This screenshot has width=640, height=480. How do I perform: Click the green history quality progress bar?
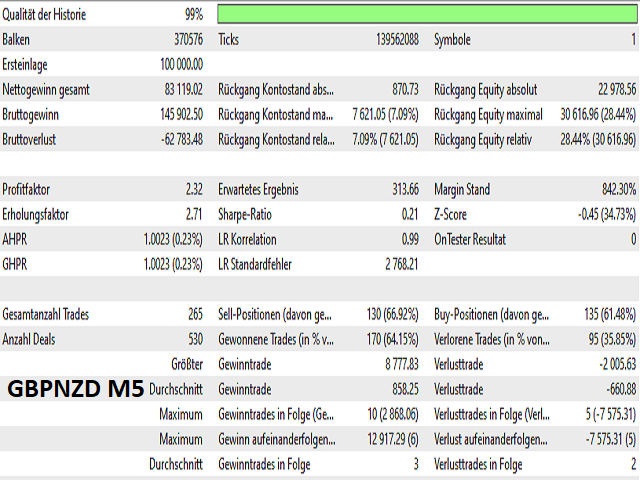[427, 14]
